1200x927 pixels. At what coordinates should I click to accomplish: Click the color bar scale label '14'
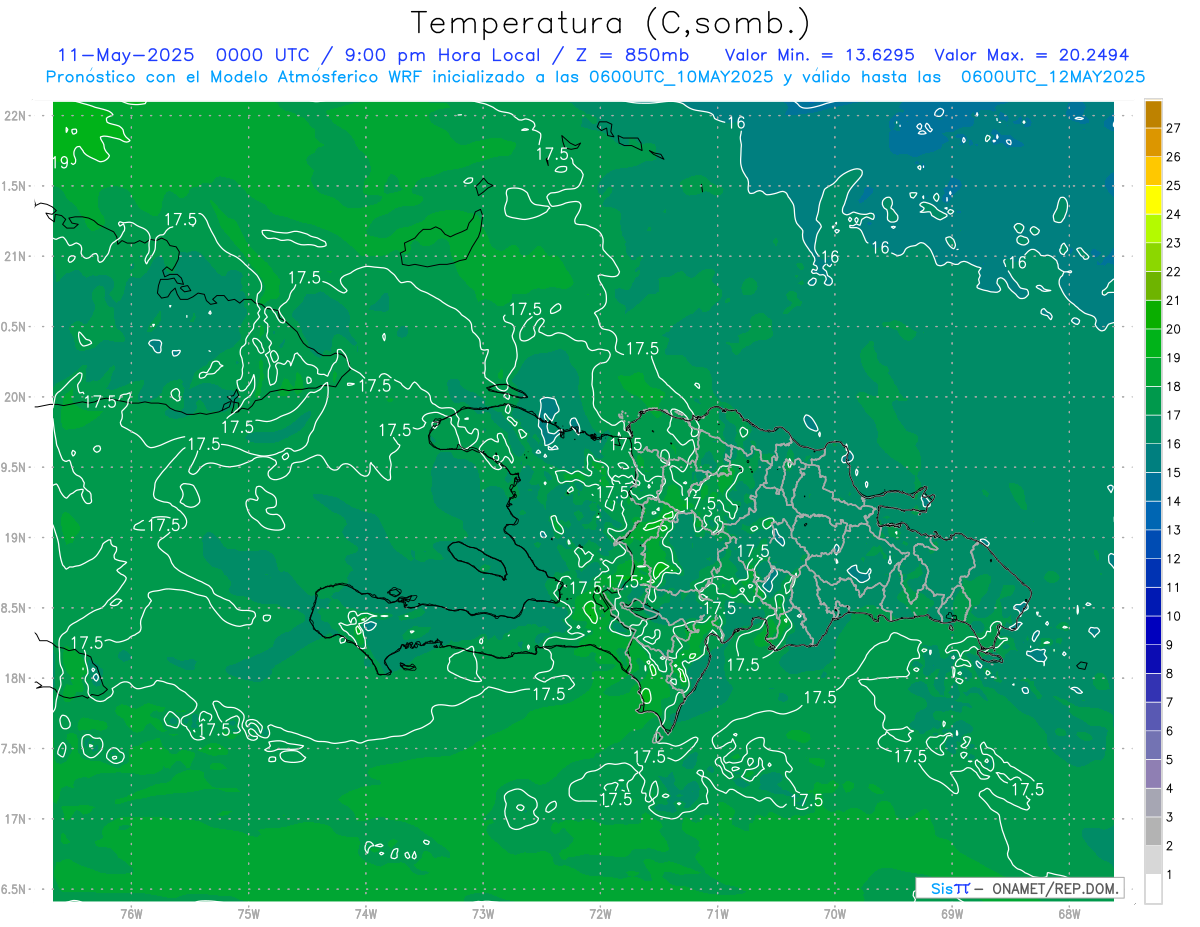[1174, 501]
